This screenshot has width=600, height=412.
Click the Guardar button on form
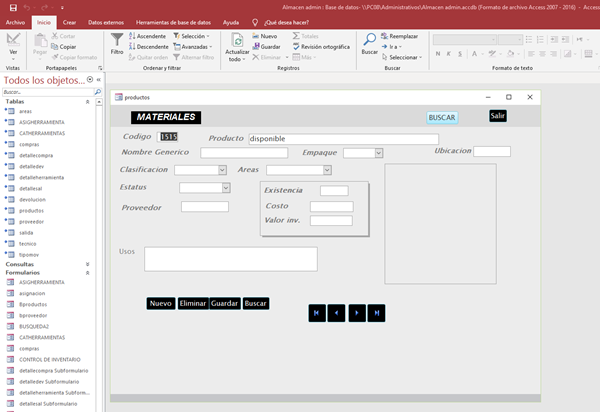click(225, 303)
